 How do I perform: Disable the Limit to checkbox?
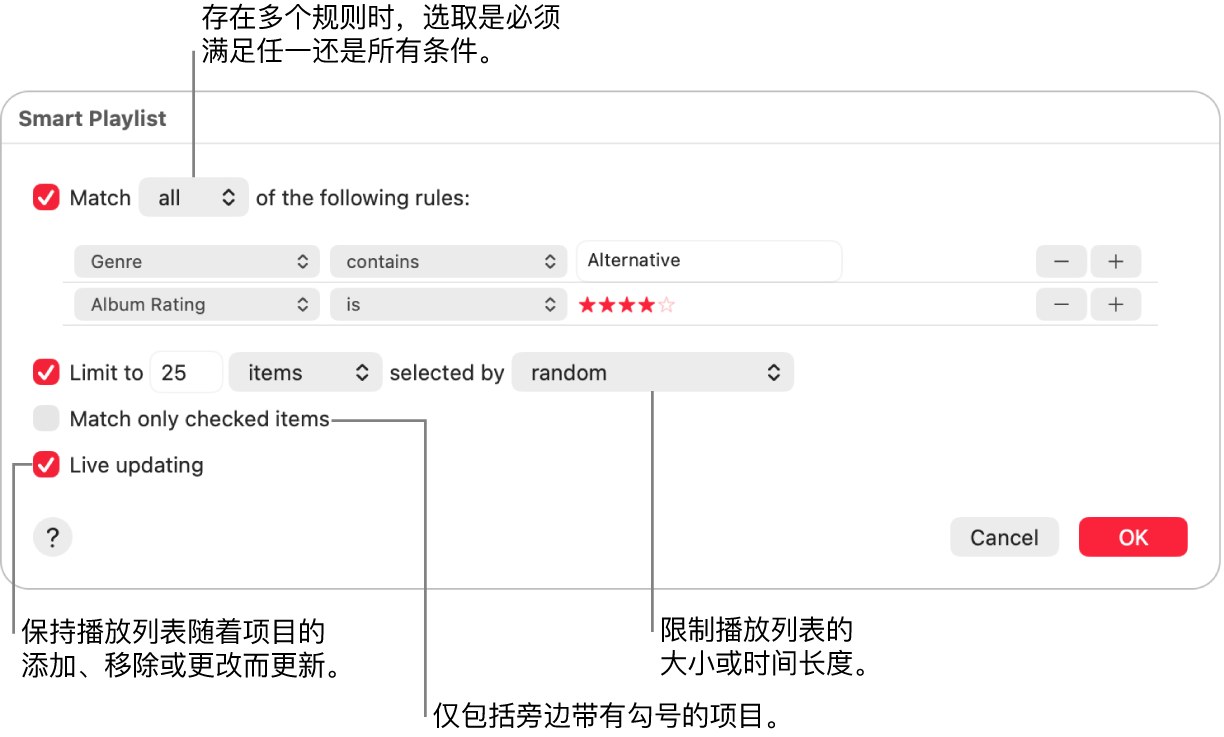[47, 373]
